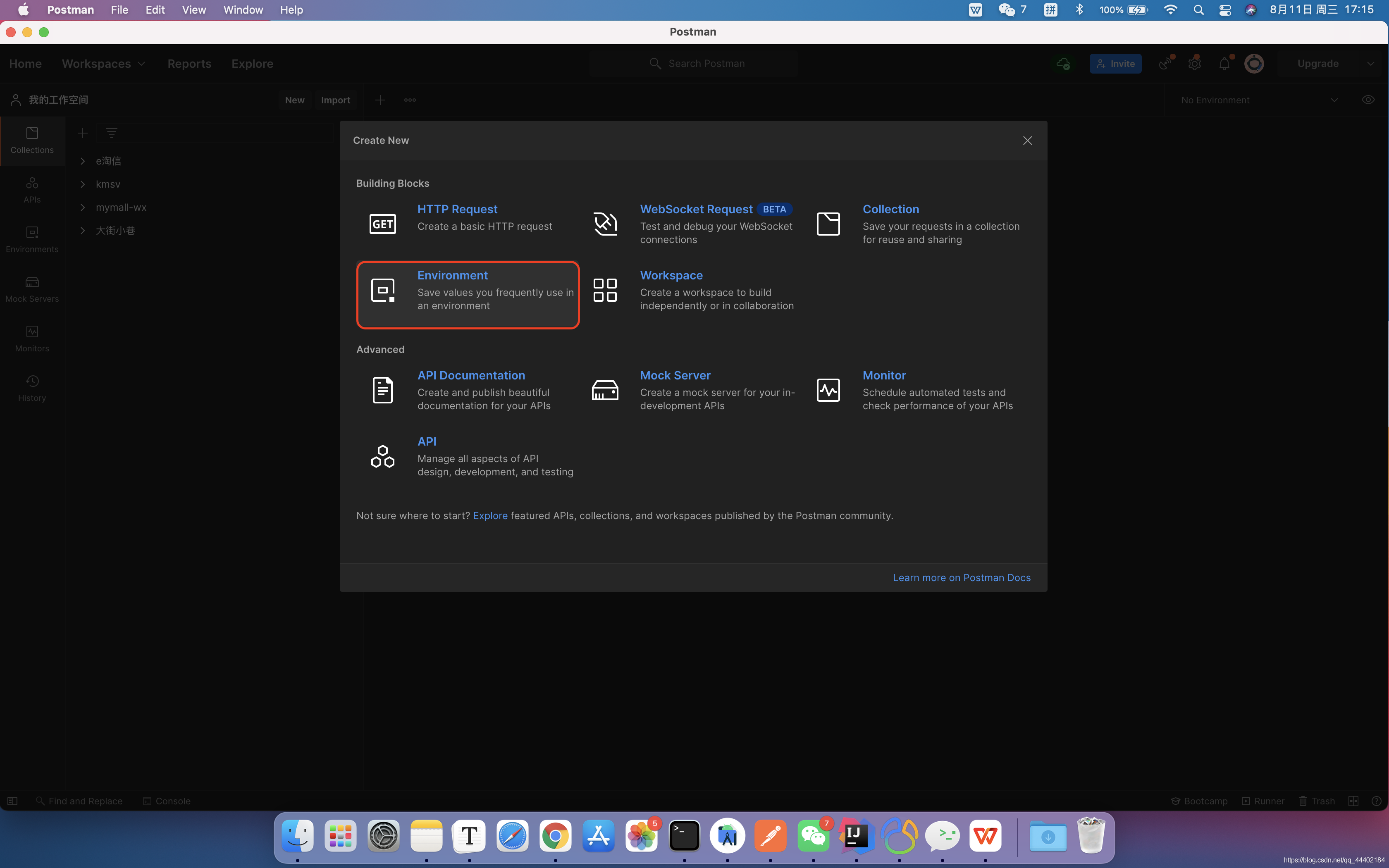
Task: Click the HTTP Request GET icon
Action: [382, 224]
